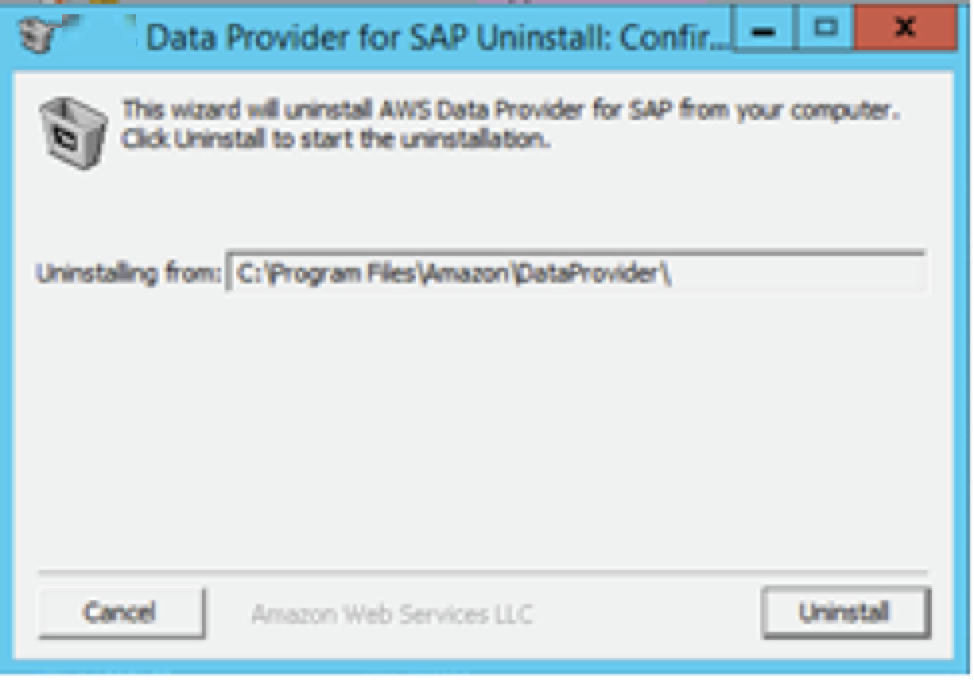Click the Uninstall button
The width and height of the screenshot is (974, 682).
pos(846,614)
